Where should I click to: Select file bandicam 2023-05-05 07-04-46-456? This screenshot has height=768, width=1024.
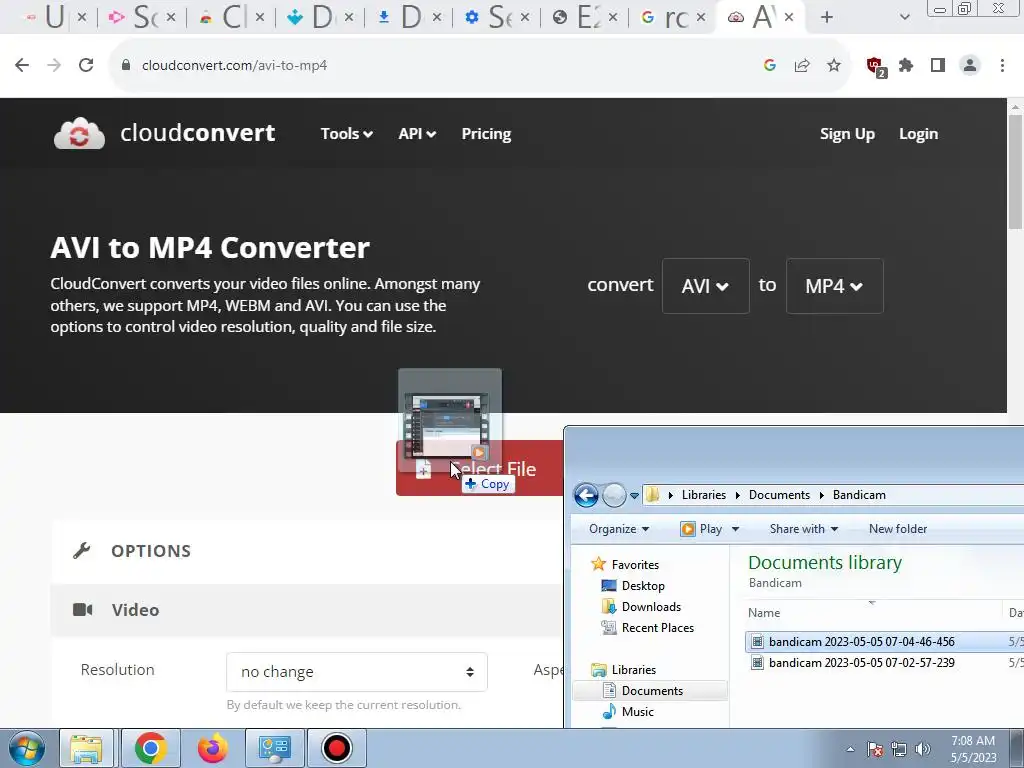[861, 642]
